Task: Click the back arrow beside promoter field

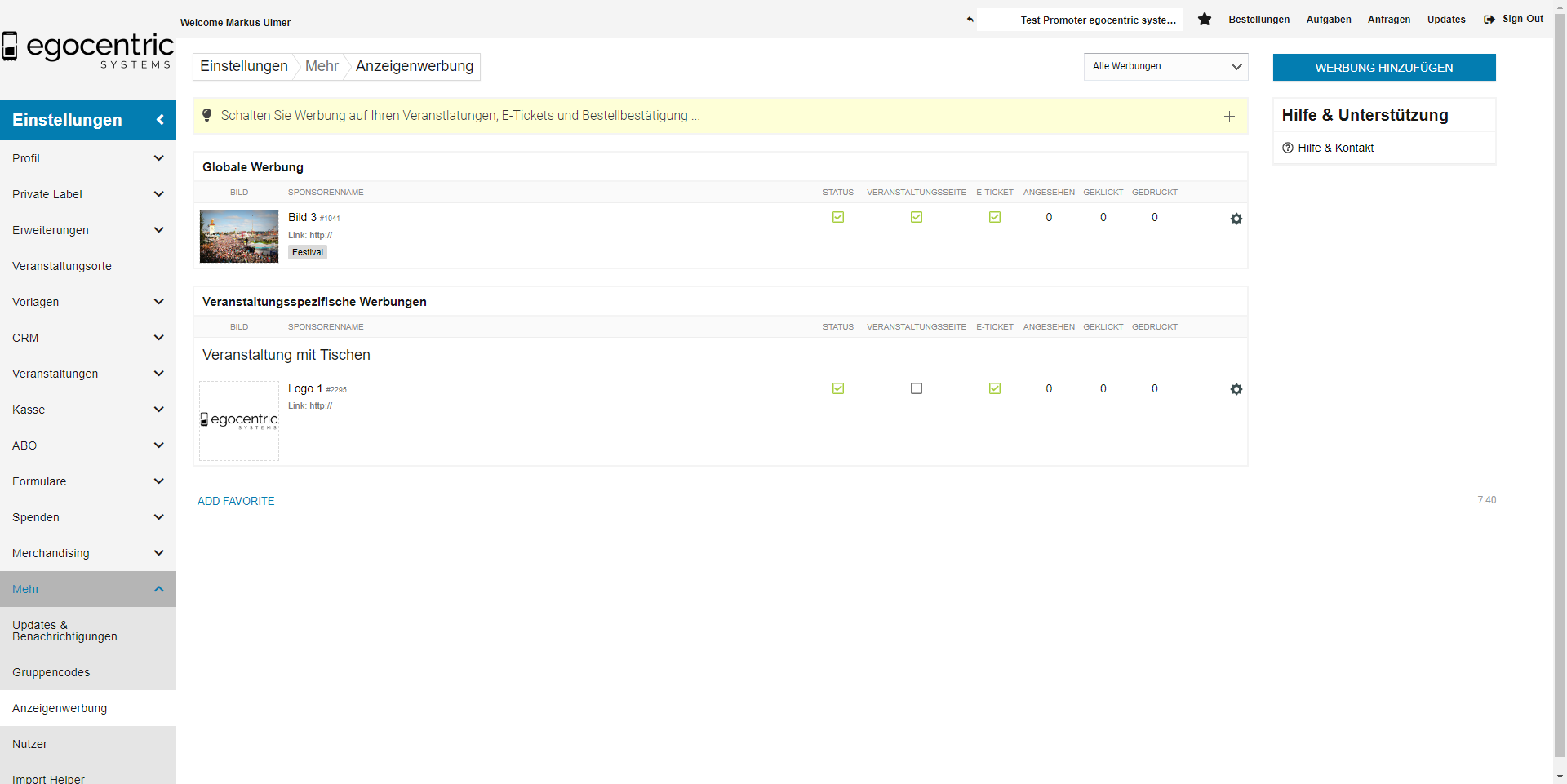Action: click(970, 20)
